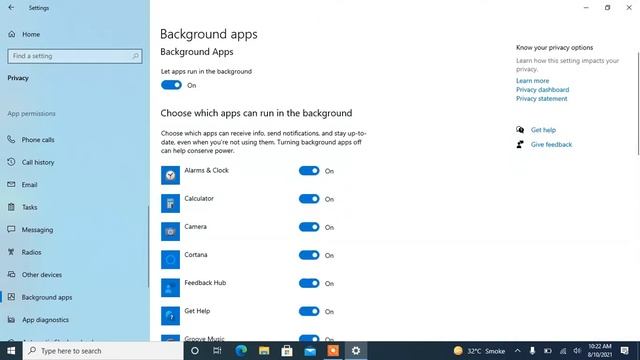Click the microphone tray icon

point(532,351)
